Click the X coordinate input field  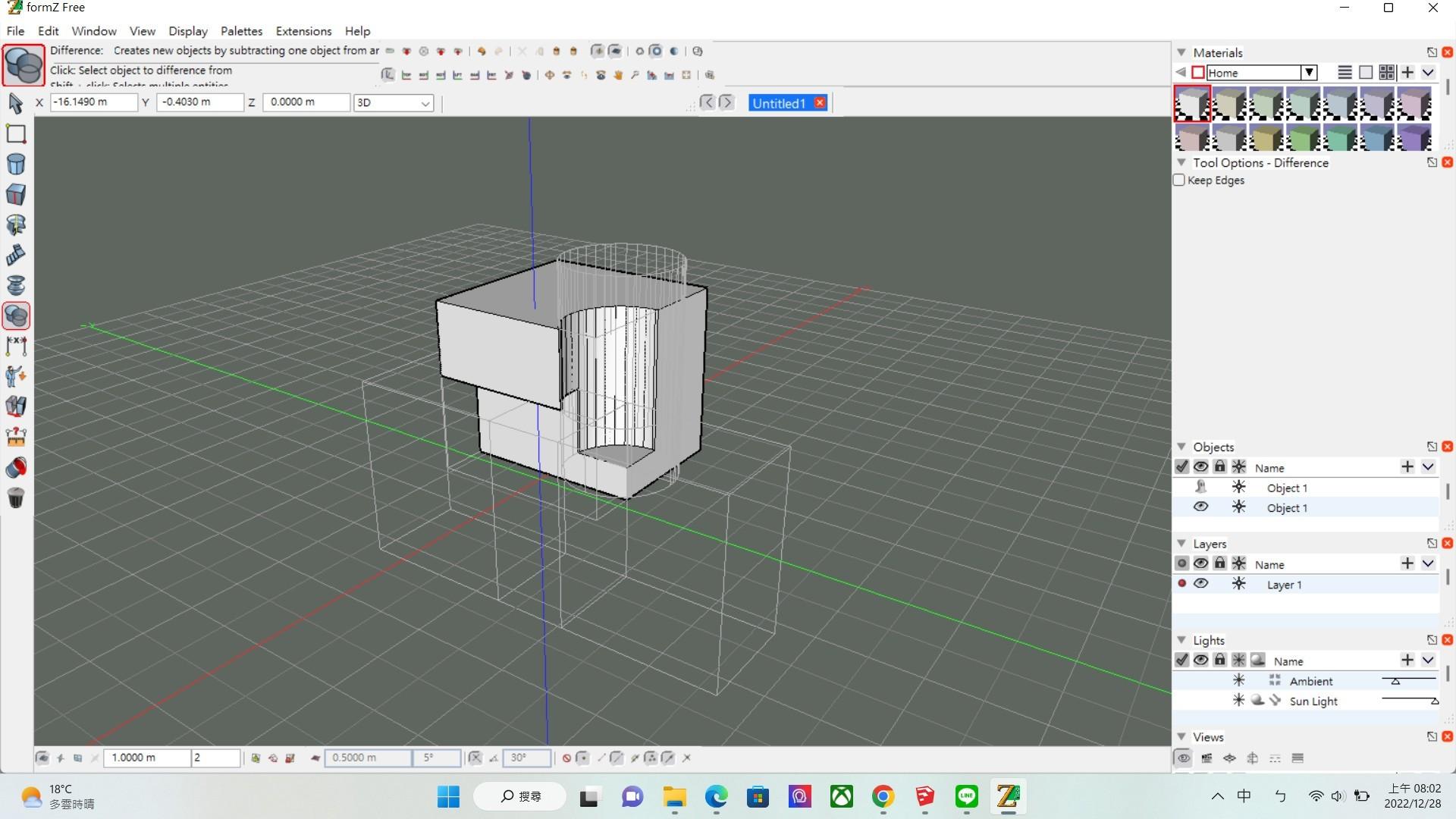[94, 102]
